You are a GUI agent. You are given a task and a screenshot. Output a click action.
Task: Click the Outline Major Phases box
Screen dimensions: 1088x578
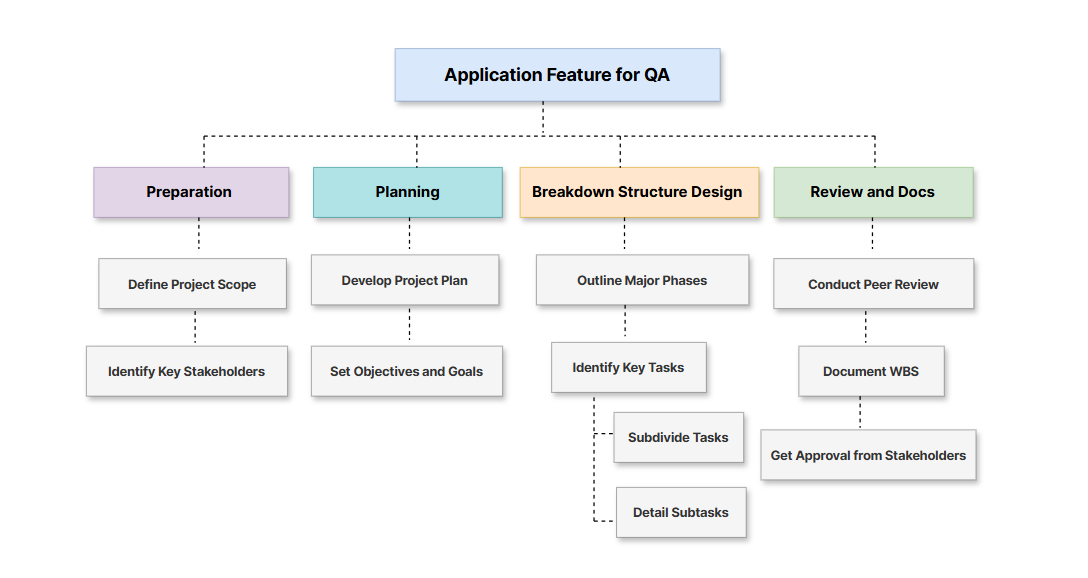[x=642, y=280]
